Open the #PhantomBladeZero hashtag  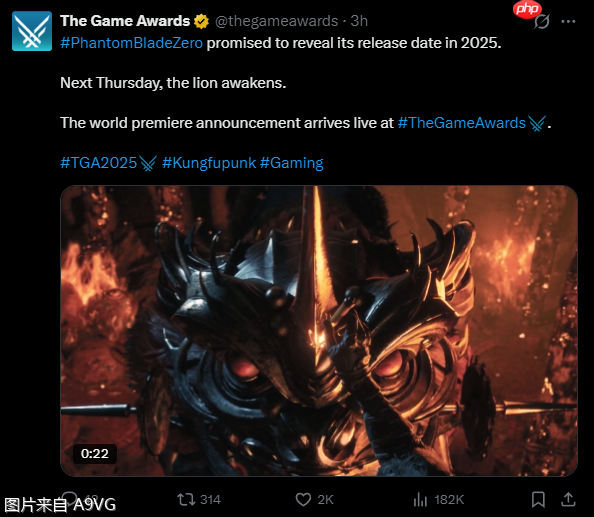click(x=131, y=43)
